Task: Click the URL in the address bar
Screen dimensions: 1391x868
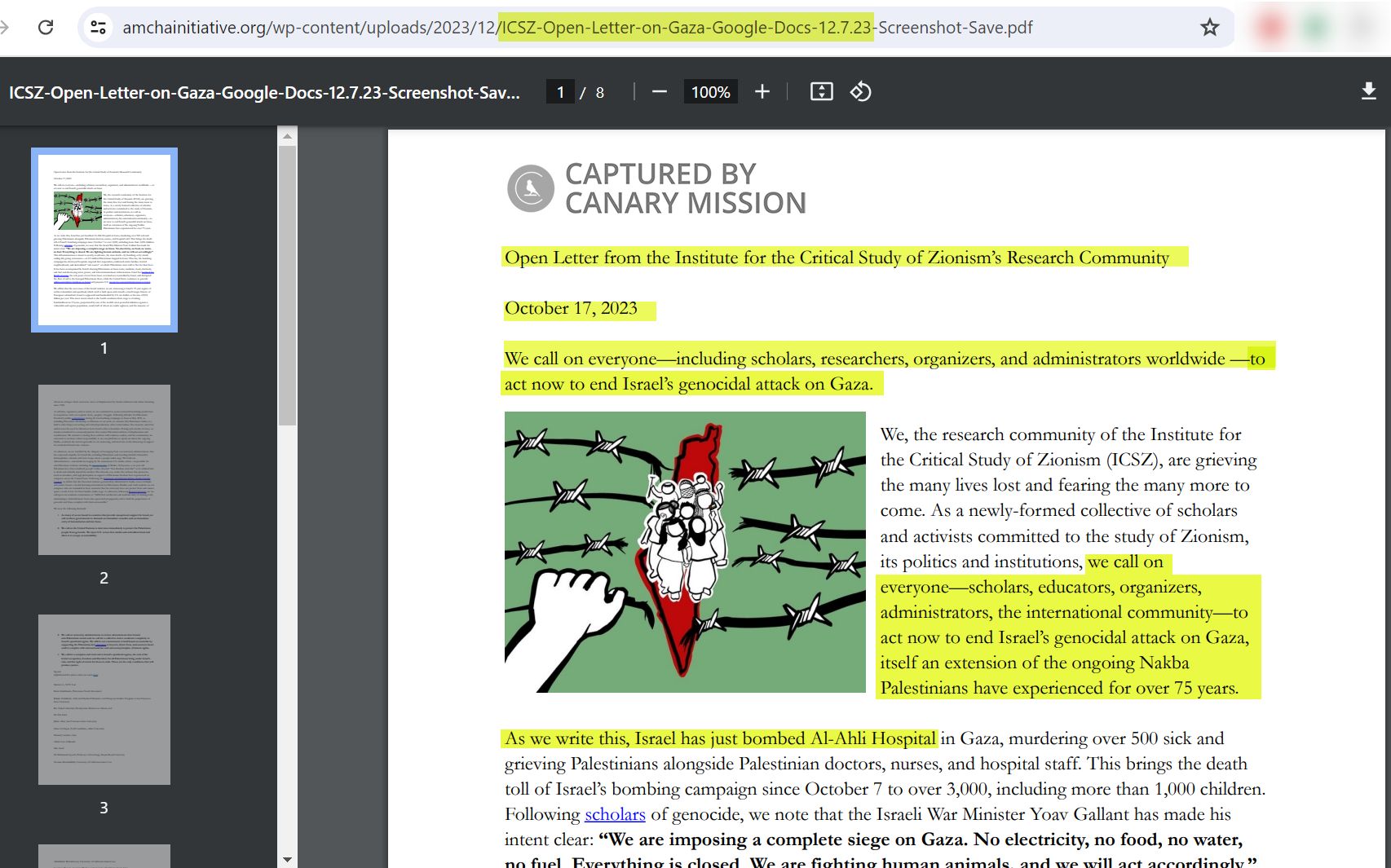Action: (577, 28)
